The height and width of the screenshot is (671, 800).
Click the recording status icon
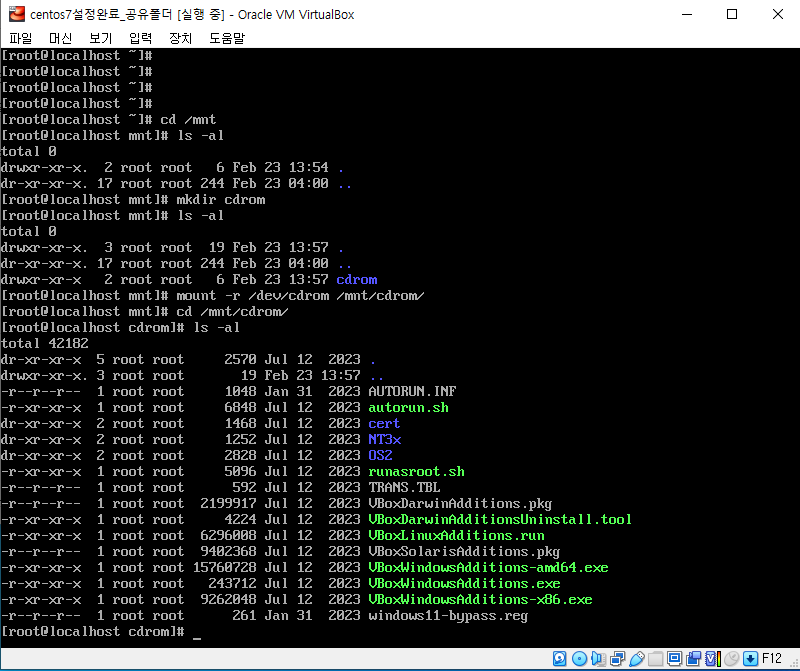pyautogui.click(x=693, y=659)
